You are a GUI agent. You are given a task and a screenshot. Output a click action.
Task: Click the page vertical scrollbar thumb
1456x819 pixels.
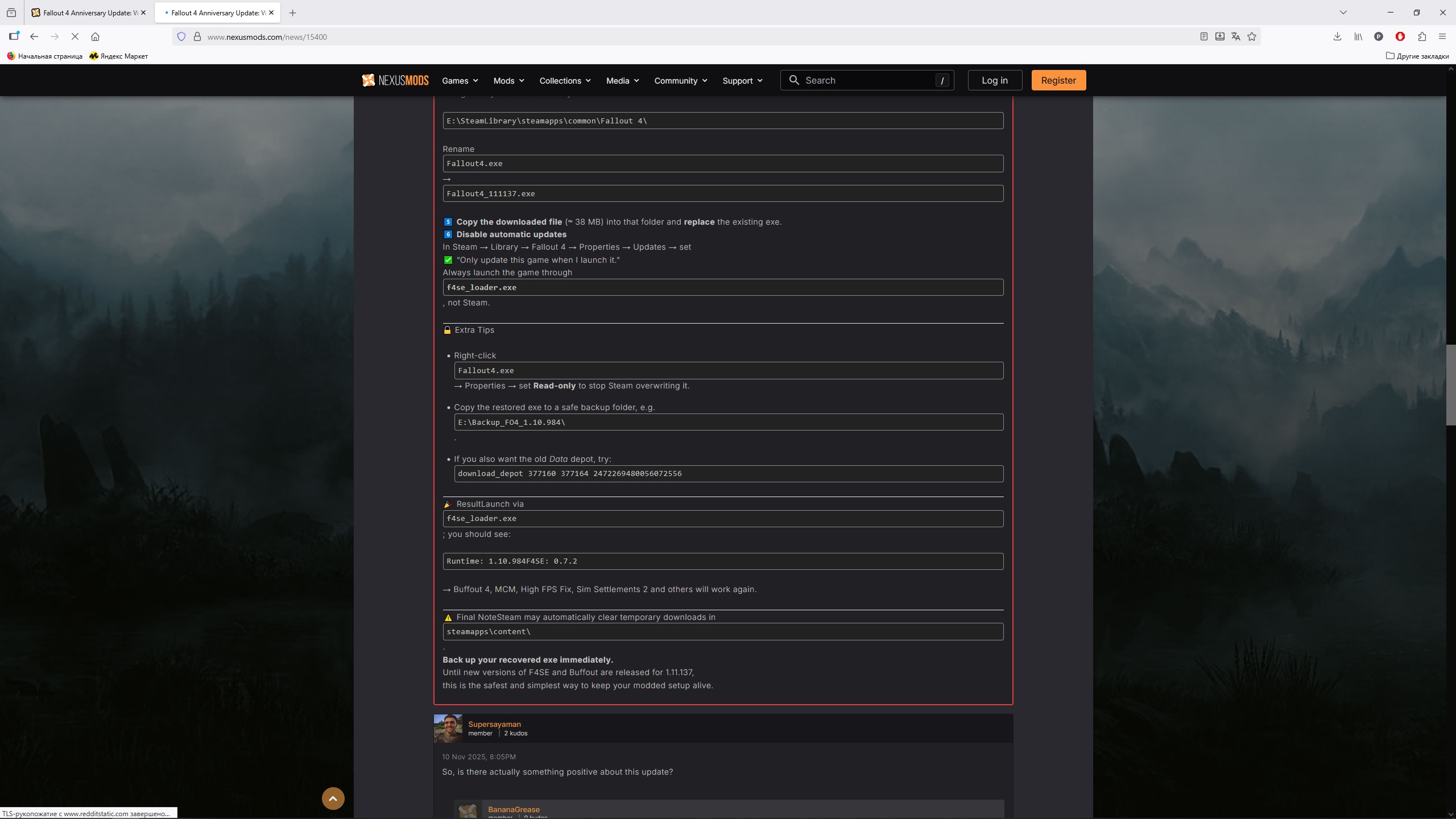pyautogui.click(x=1451, y=384)
